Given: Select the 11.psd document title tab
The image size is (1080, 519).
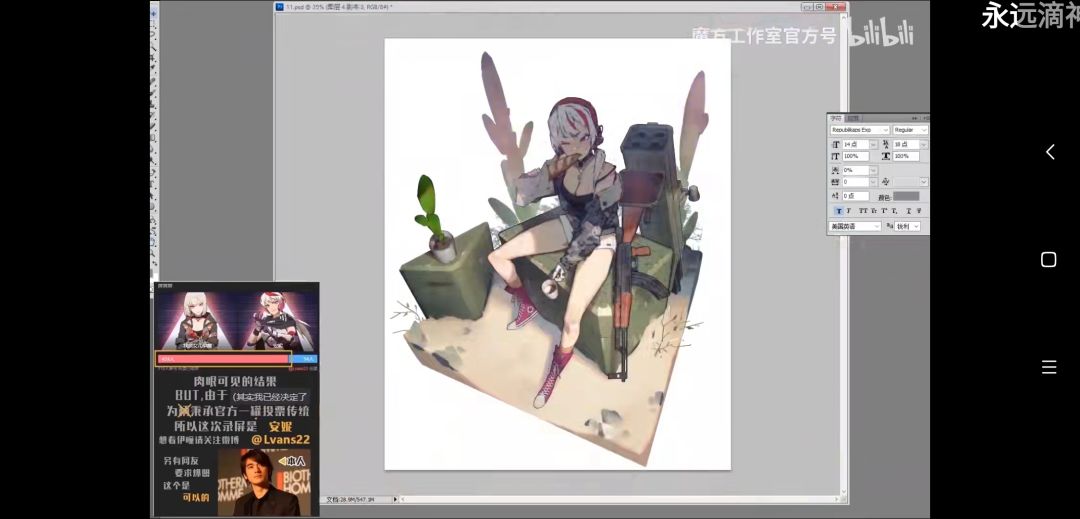Looking at the screenshot, I should pyautogui.click(x=339, y=6).
